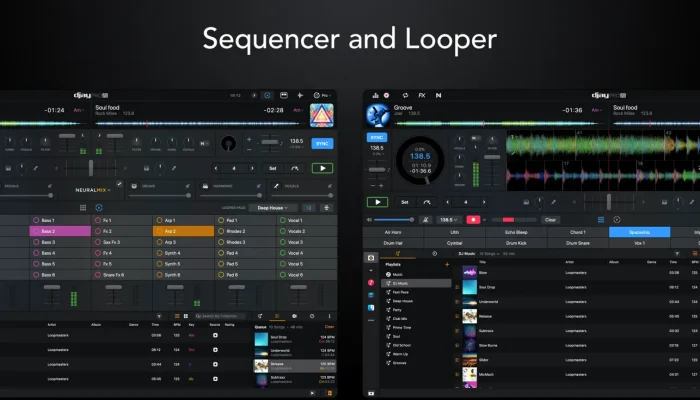Screen dimensions: 700x400
Task: Open the queue list tab icon
Action: [x=278, y=315]
